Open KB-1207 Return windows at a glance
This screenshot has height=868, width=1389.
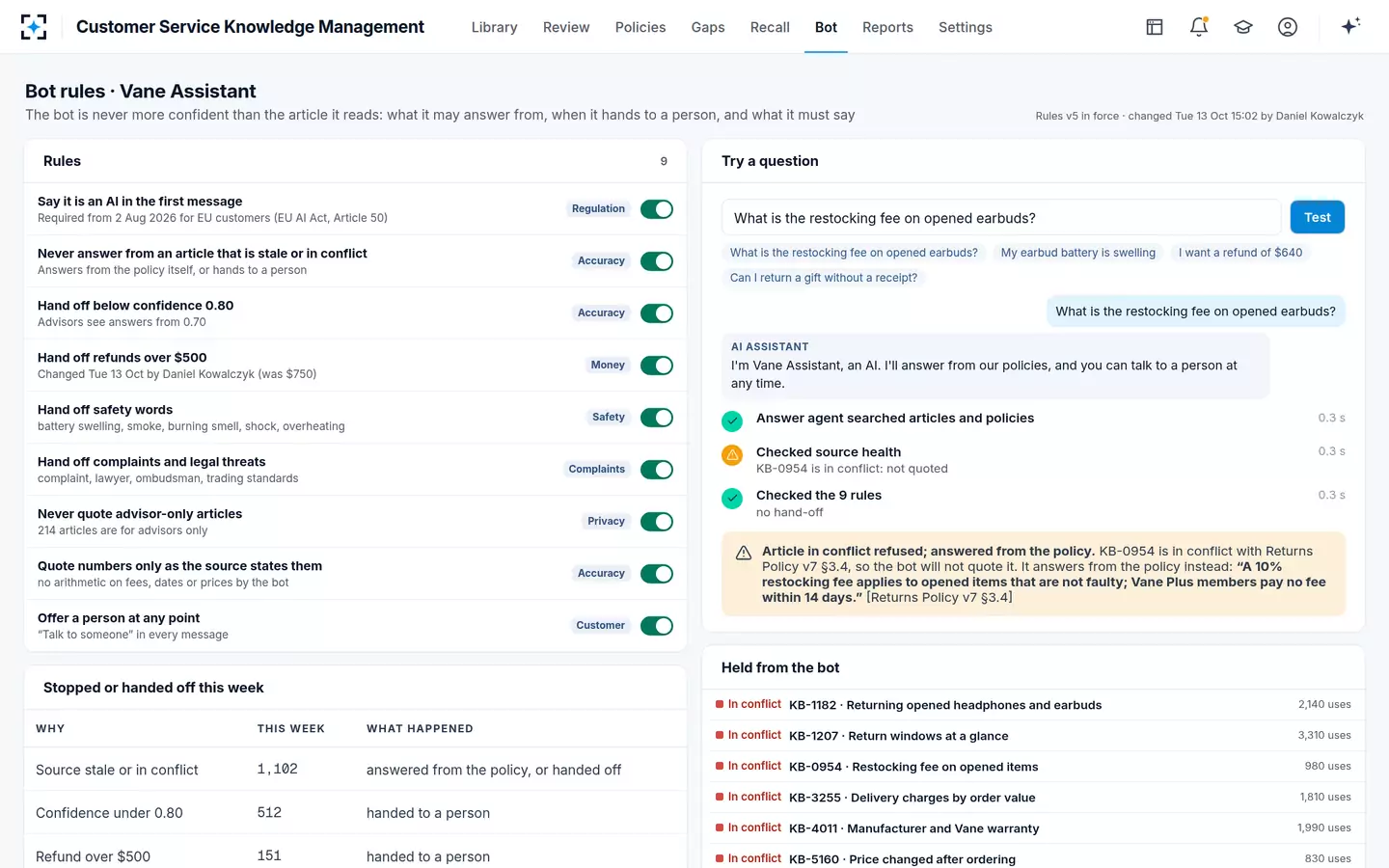[x=1033, y=736]
